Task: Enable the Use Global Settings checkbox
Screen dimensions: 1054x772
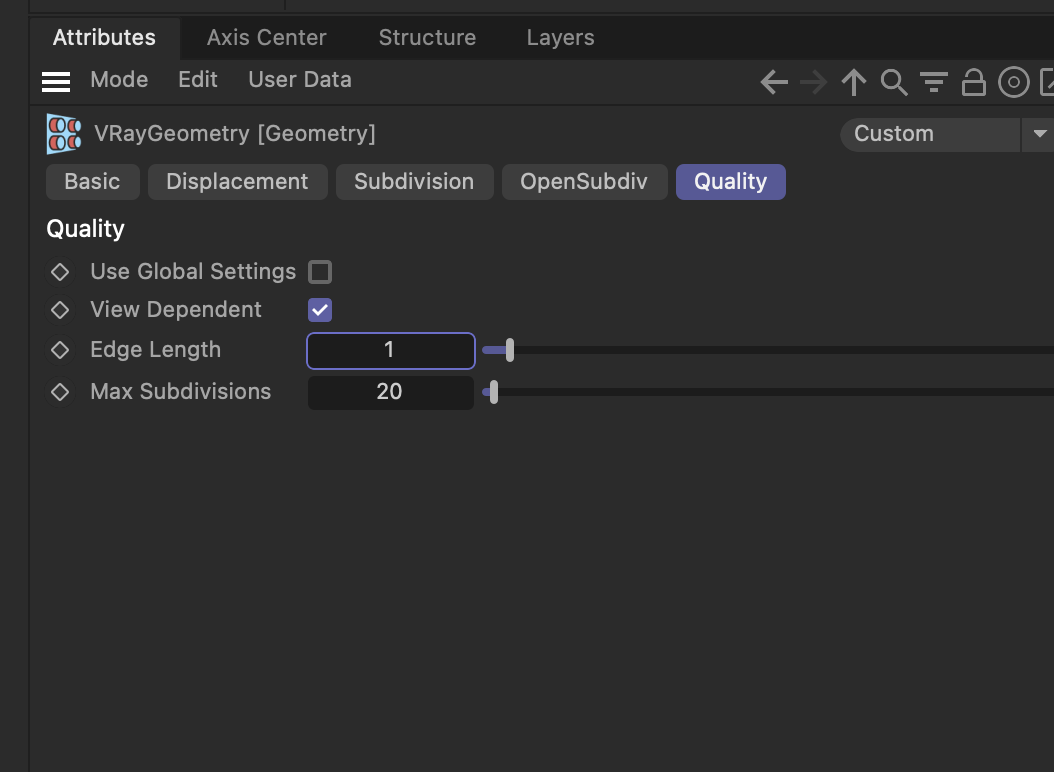Action: tap(320, 272)
